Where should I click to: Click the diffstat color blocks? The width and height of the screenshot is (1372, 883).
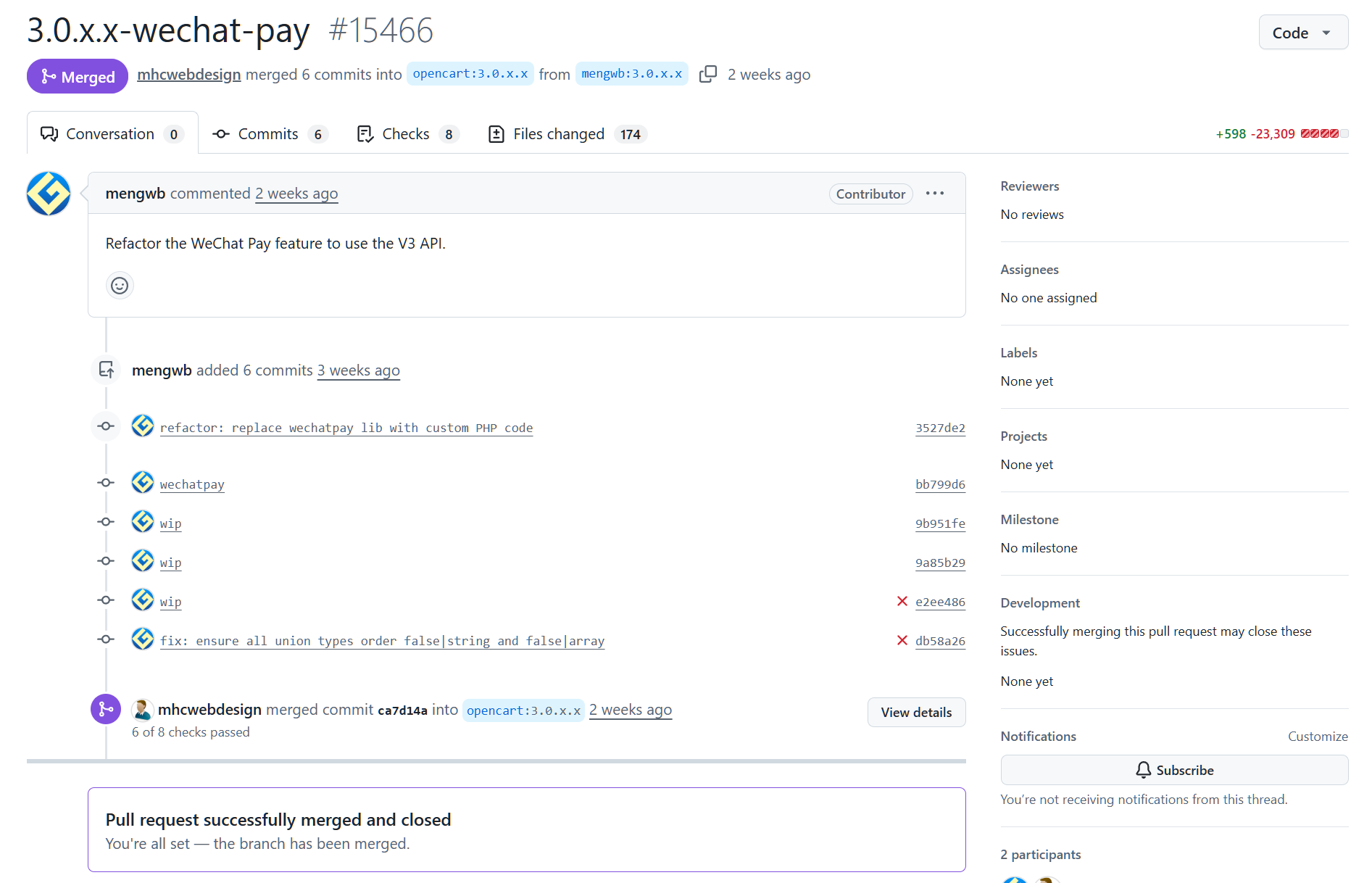click(1324, 133)
